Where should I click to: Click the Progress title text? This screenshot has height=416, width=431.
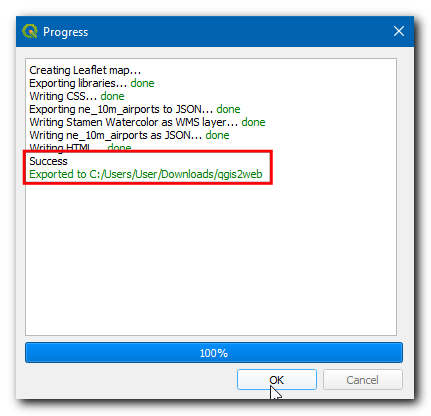click(66, 32)
